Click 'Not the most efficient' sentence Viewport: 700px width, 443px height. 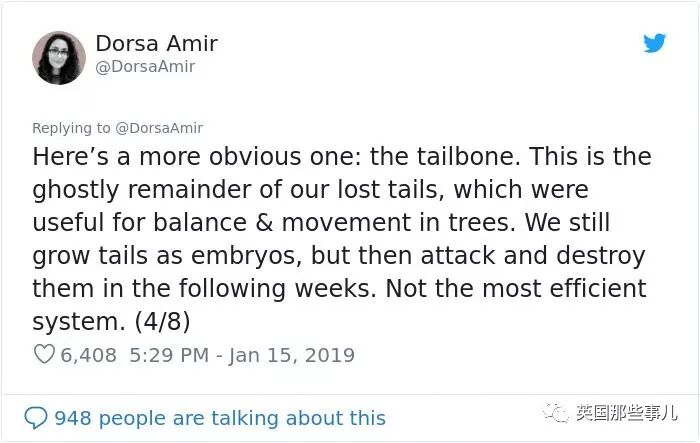[x=516, y=288]
